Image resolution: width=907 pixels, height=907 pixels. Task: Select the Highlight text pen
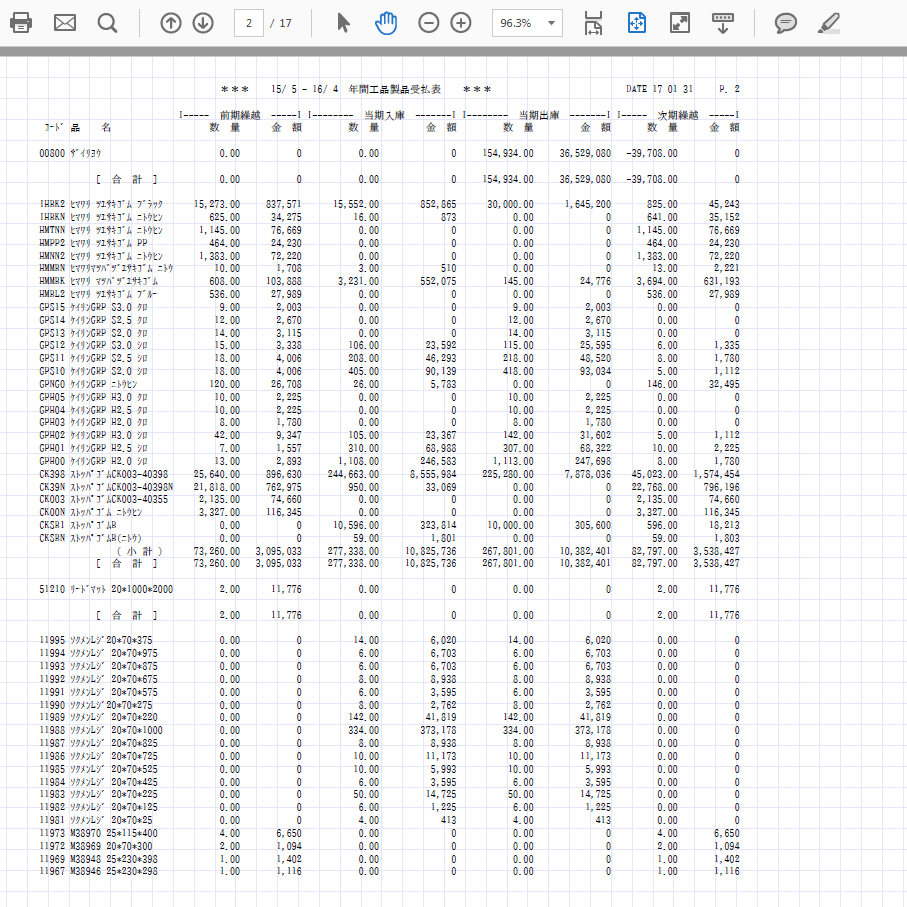click(828, 23)
